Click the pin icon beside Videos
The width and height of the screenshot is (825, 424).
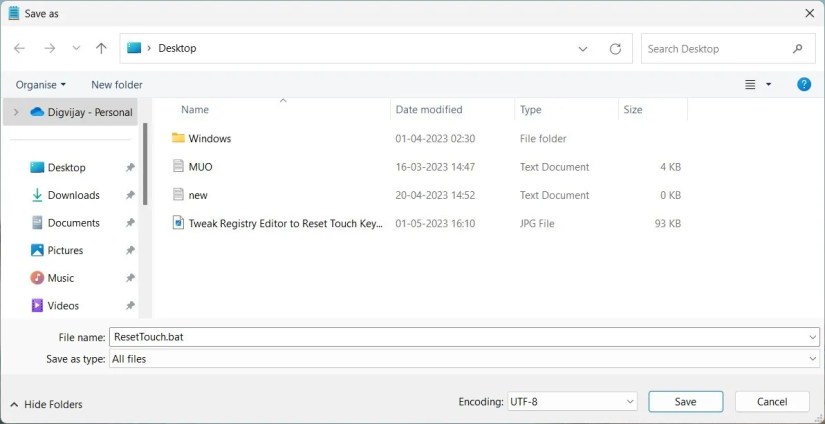pos(130,306)
